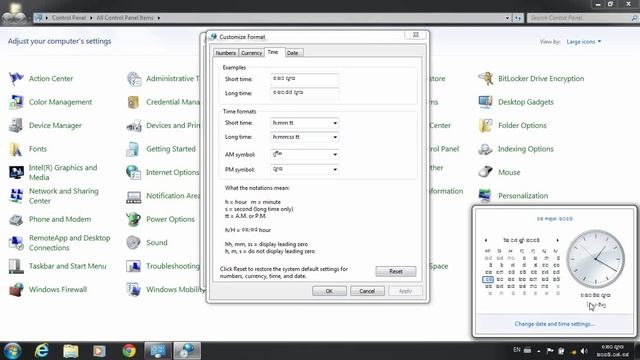Image resolution: width=640 pixels, height=360 pixels.
Task: Switch to the Currency tab
Action: coord(251,53)
